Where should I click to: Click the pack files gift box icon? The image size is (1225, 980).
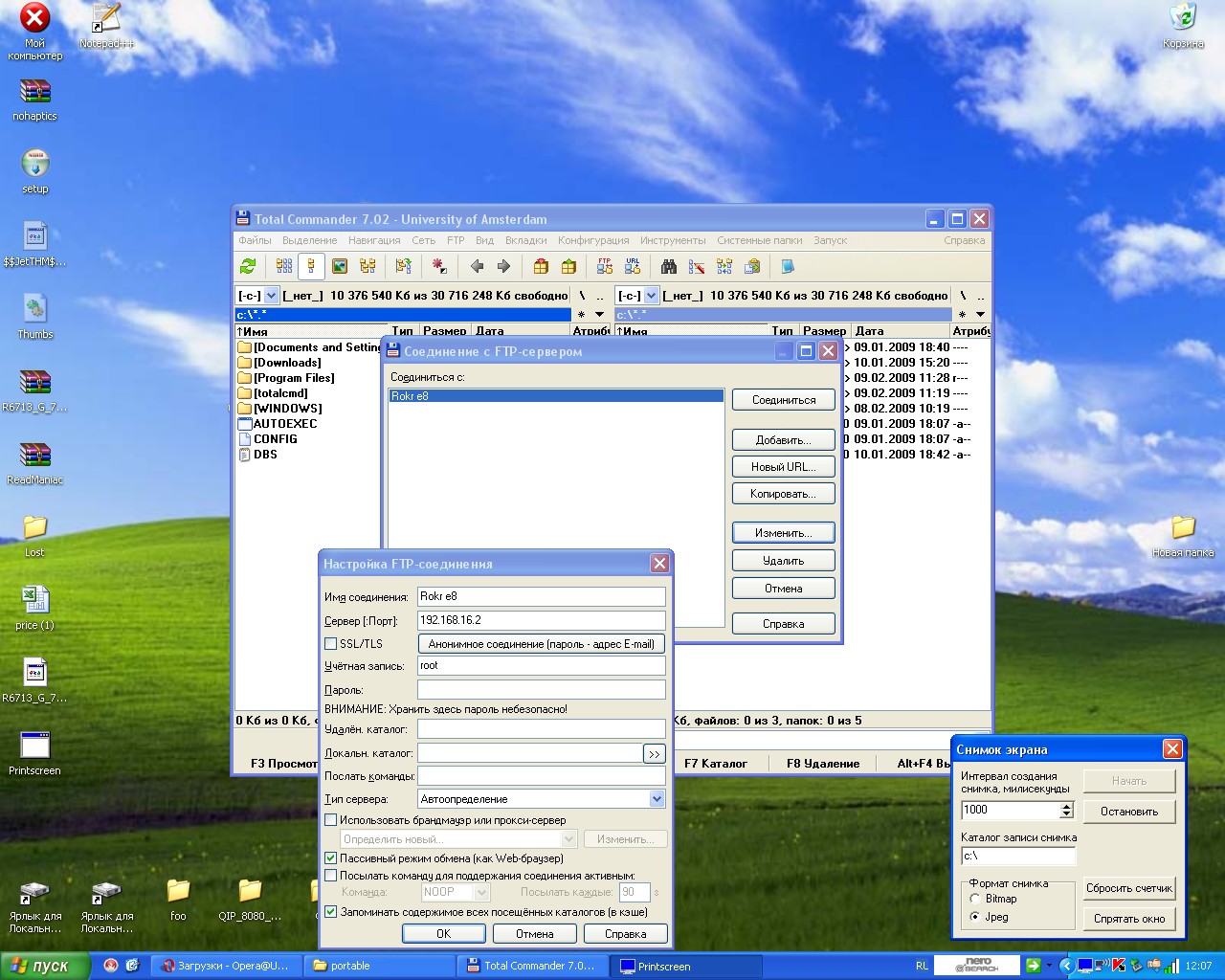[x=541, y=266]
